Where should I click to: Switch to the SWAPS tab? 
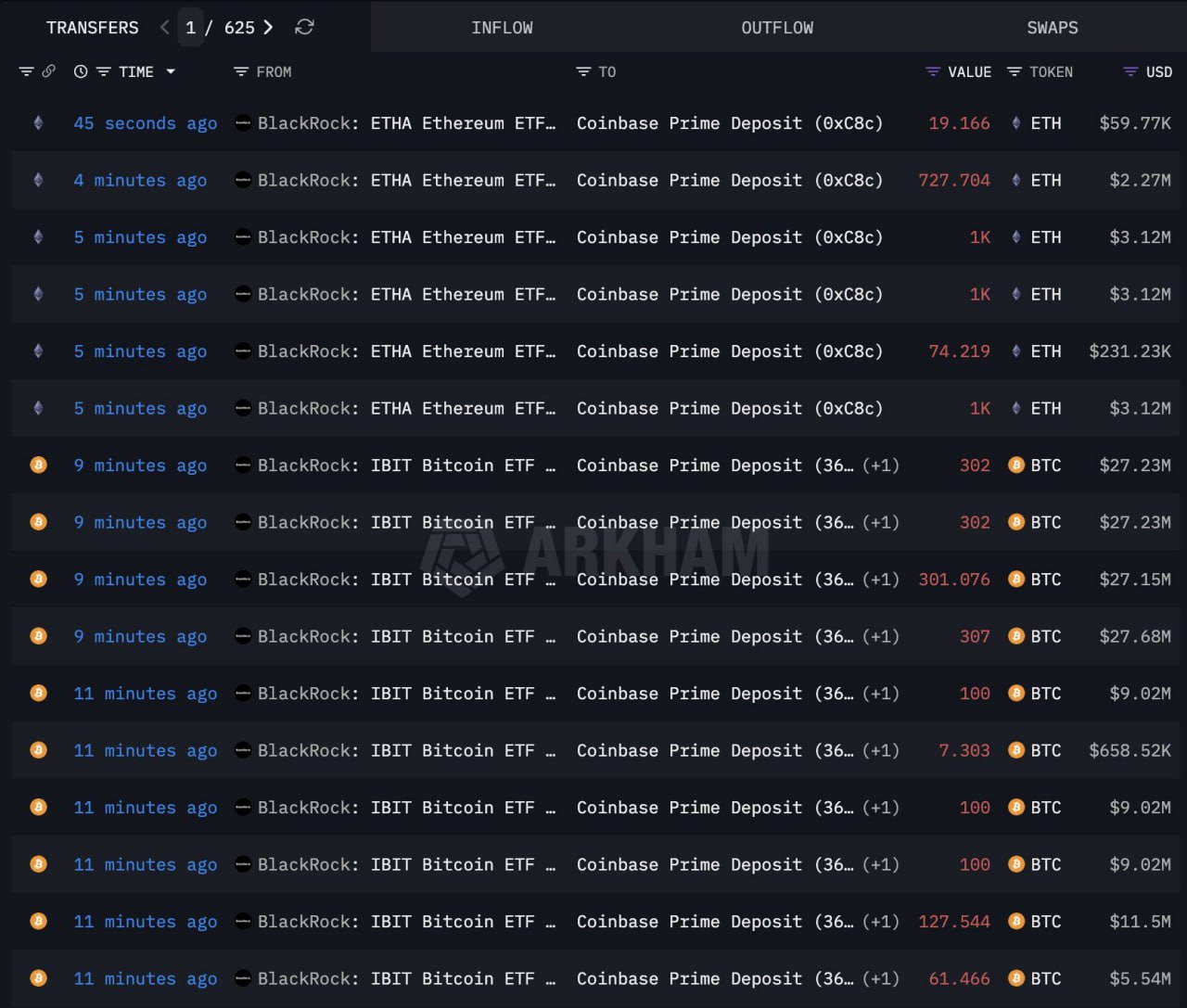1052,28
